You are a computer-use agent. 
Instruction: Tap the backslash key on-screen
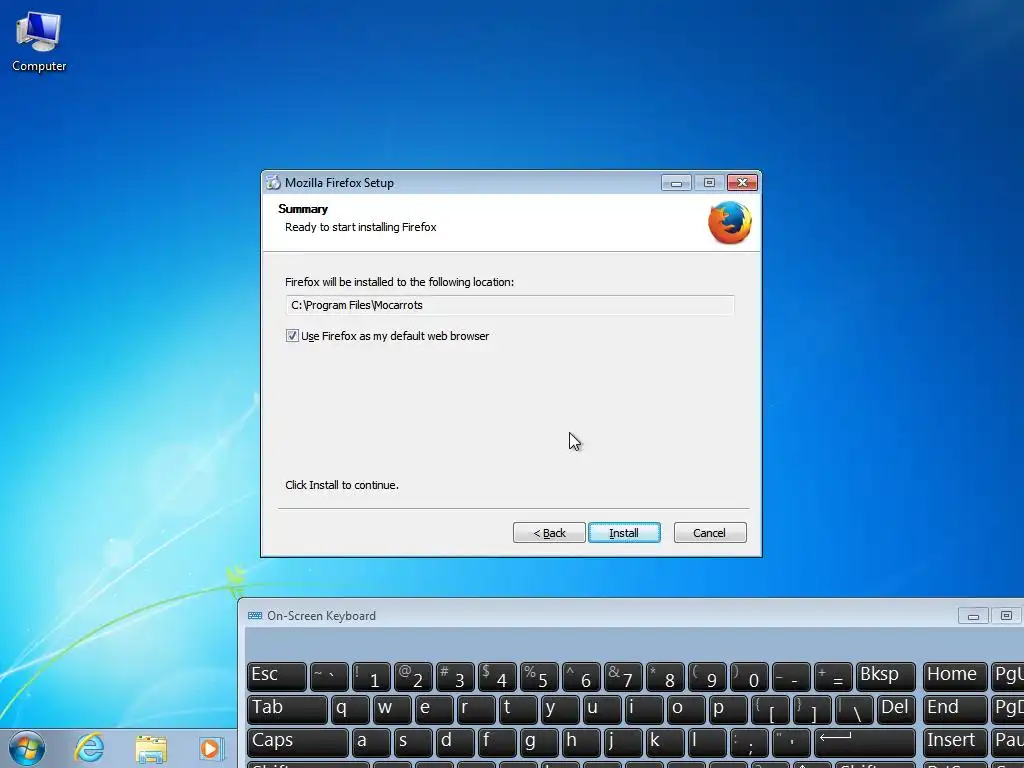coord(854,709)
